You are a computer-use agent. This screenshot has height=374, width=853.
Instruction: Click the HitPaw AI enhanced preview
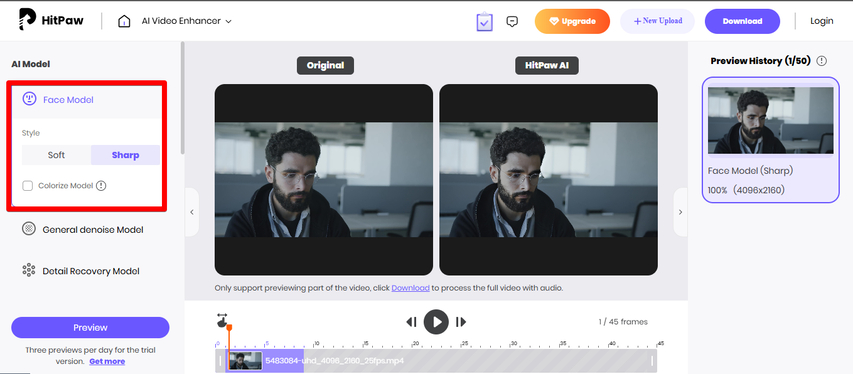[548, 180]
